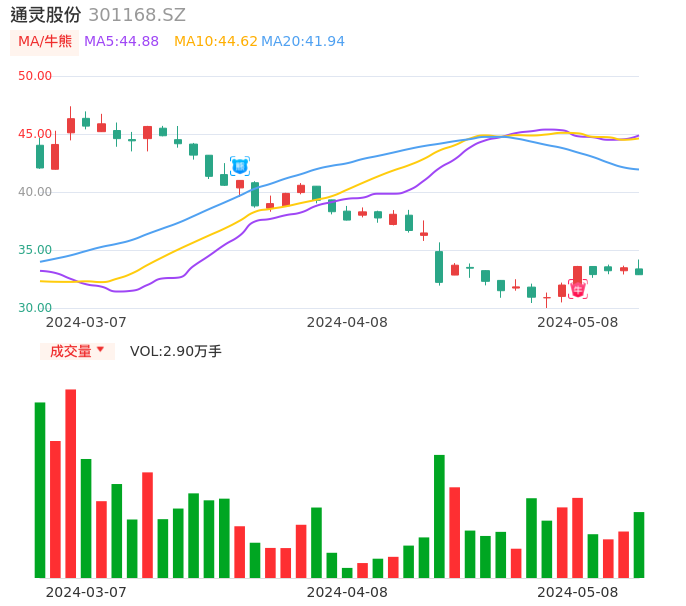Click the first green candlestick on the left
Image resolution: width=686 pixels, height=606 pixels.
[40, 156]
